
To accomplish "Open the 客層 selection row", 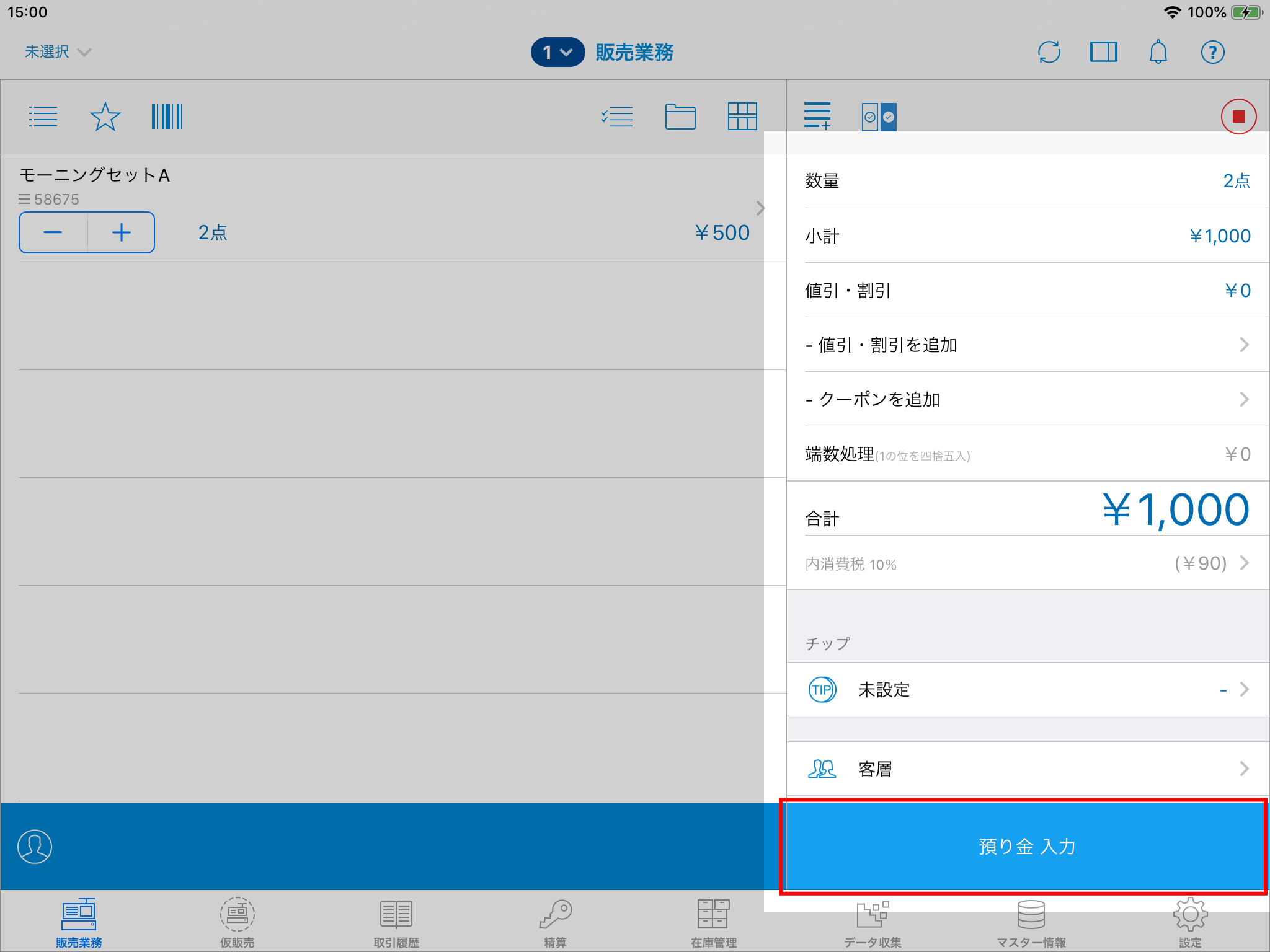I will (1027, 769).
